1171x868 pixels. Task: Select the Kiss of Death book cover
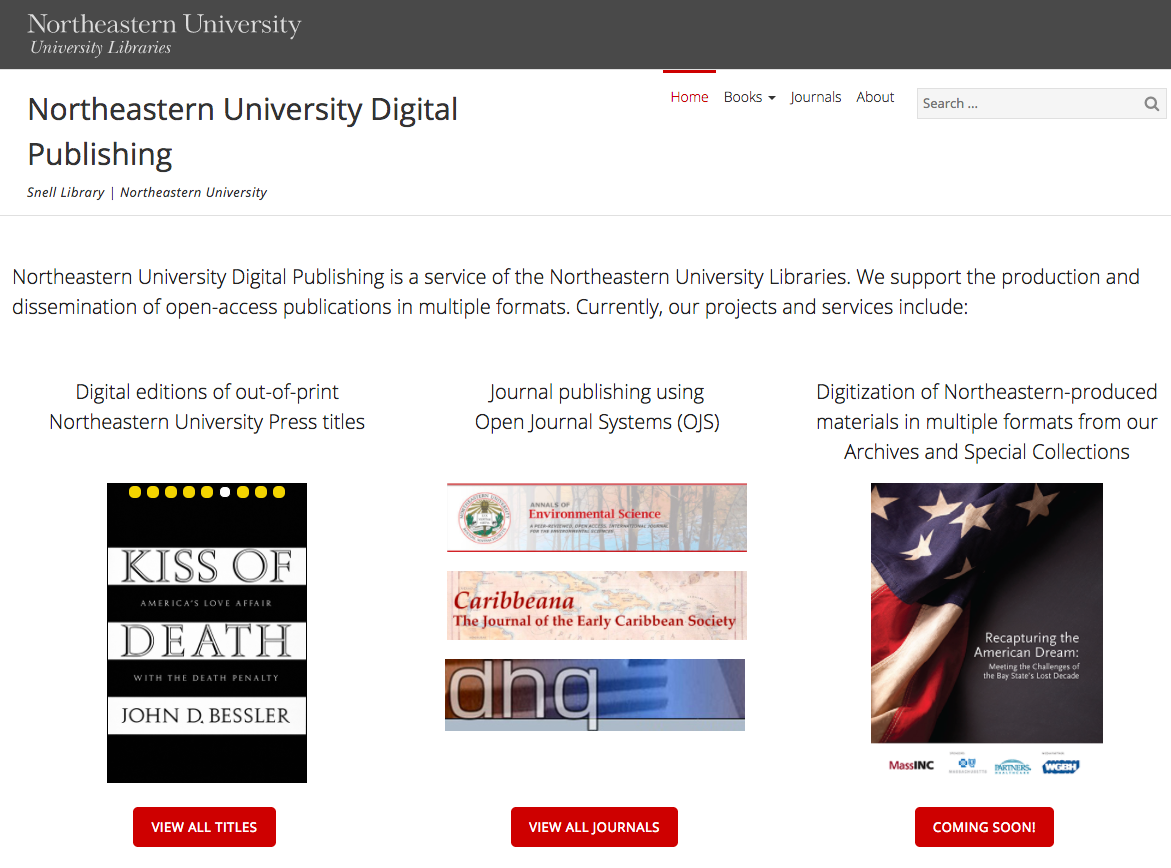tap(207, 632)
